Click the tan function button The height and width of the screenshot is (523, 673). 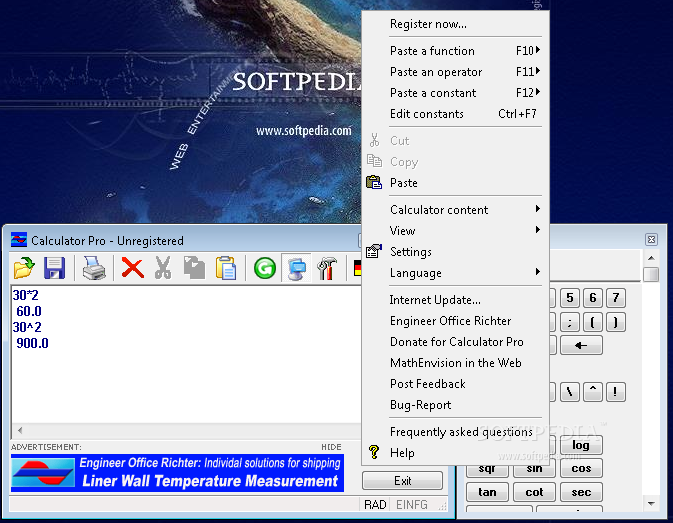[487, 492]
